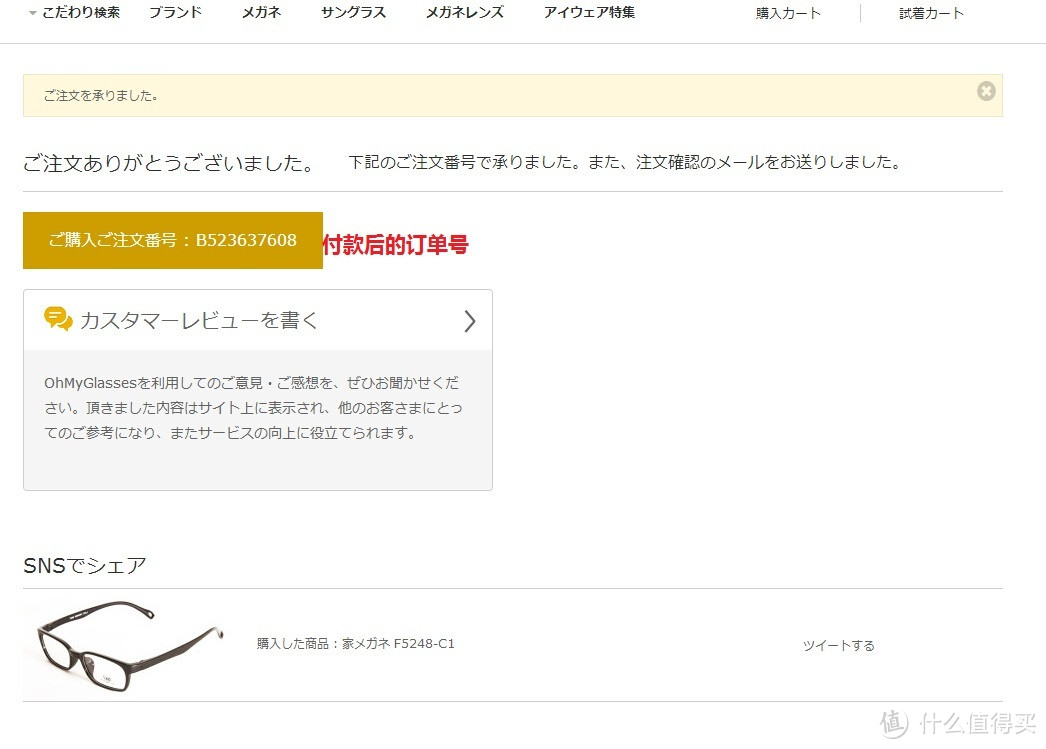This screenshot has height=749, width=1046.
Task: Open the アイウェア特集 menu
Action: (x=589, y=13)
